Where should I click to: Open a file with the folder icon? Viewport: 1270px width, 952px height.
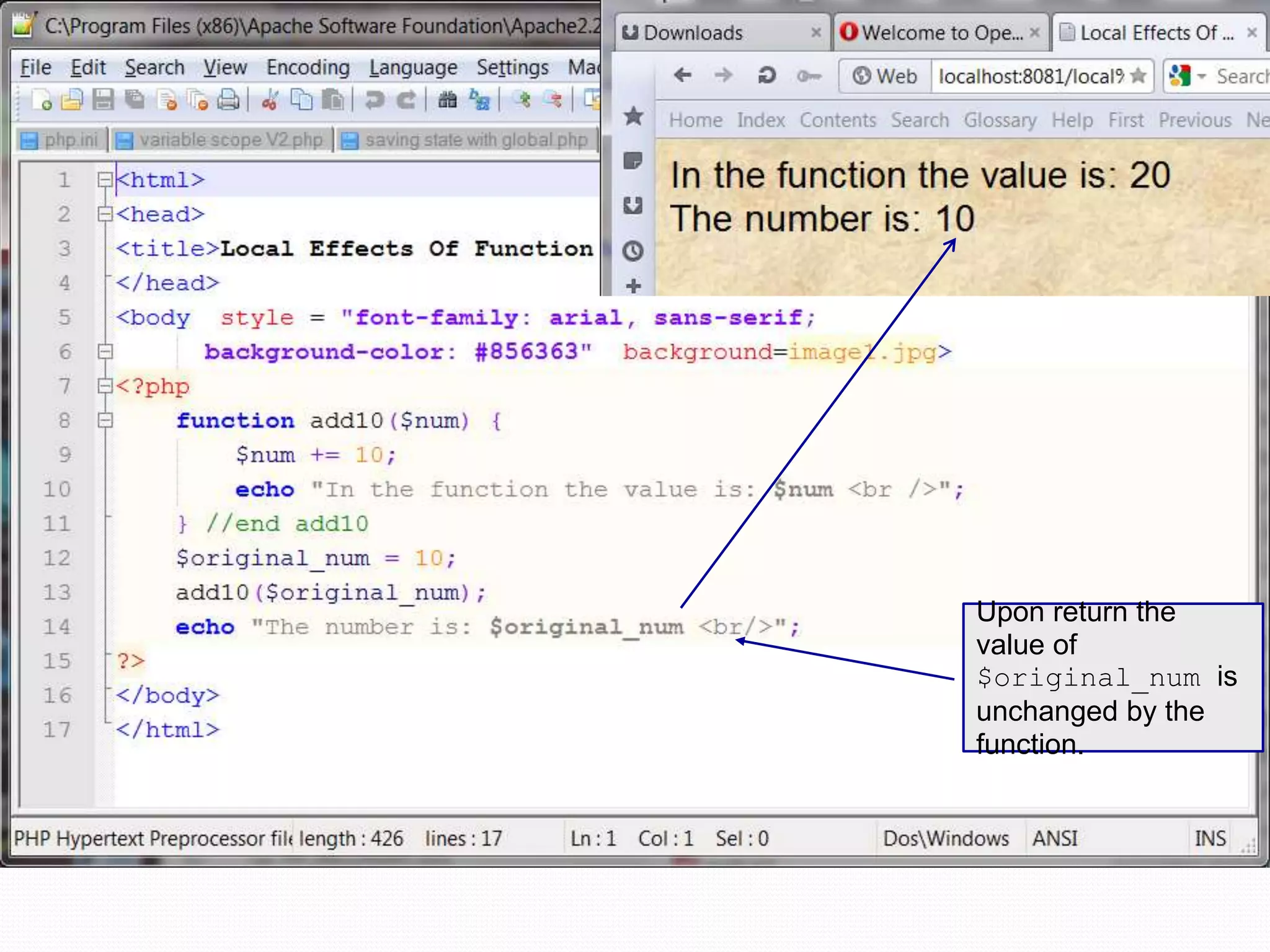72,100
